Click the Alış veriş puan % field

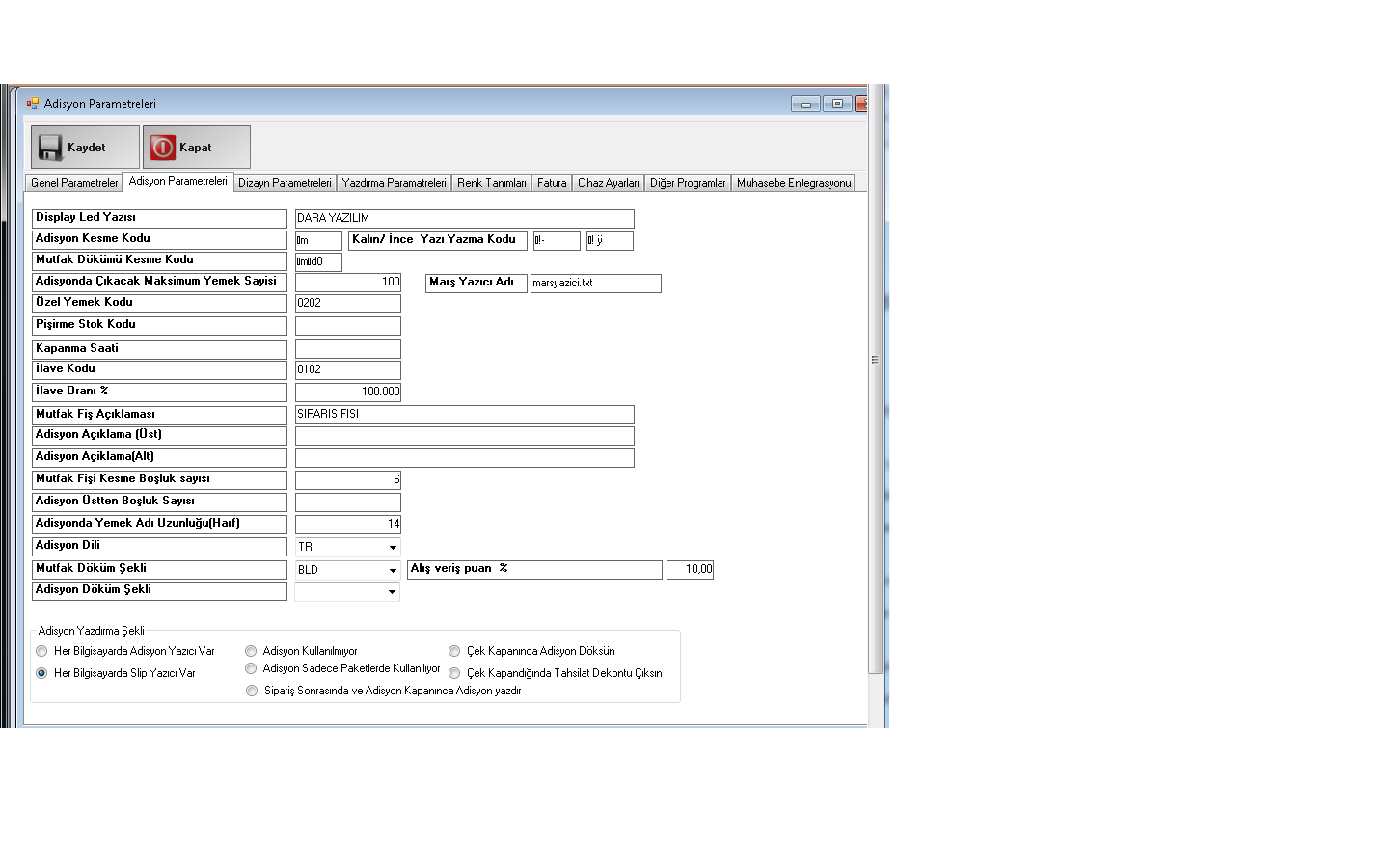(x=691, y=570)
